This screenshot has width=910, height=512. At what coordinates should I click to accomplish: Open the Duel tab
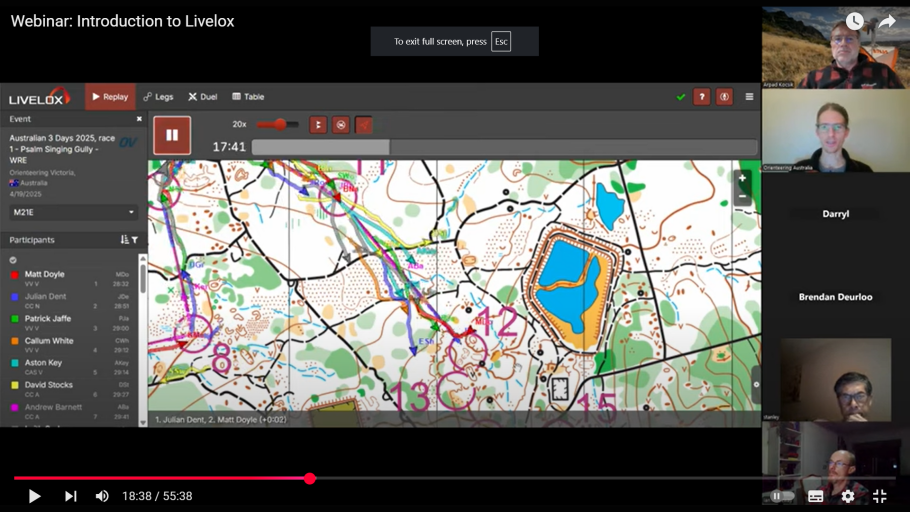pos(203,97)
